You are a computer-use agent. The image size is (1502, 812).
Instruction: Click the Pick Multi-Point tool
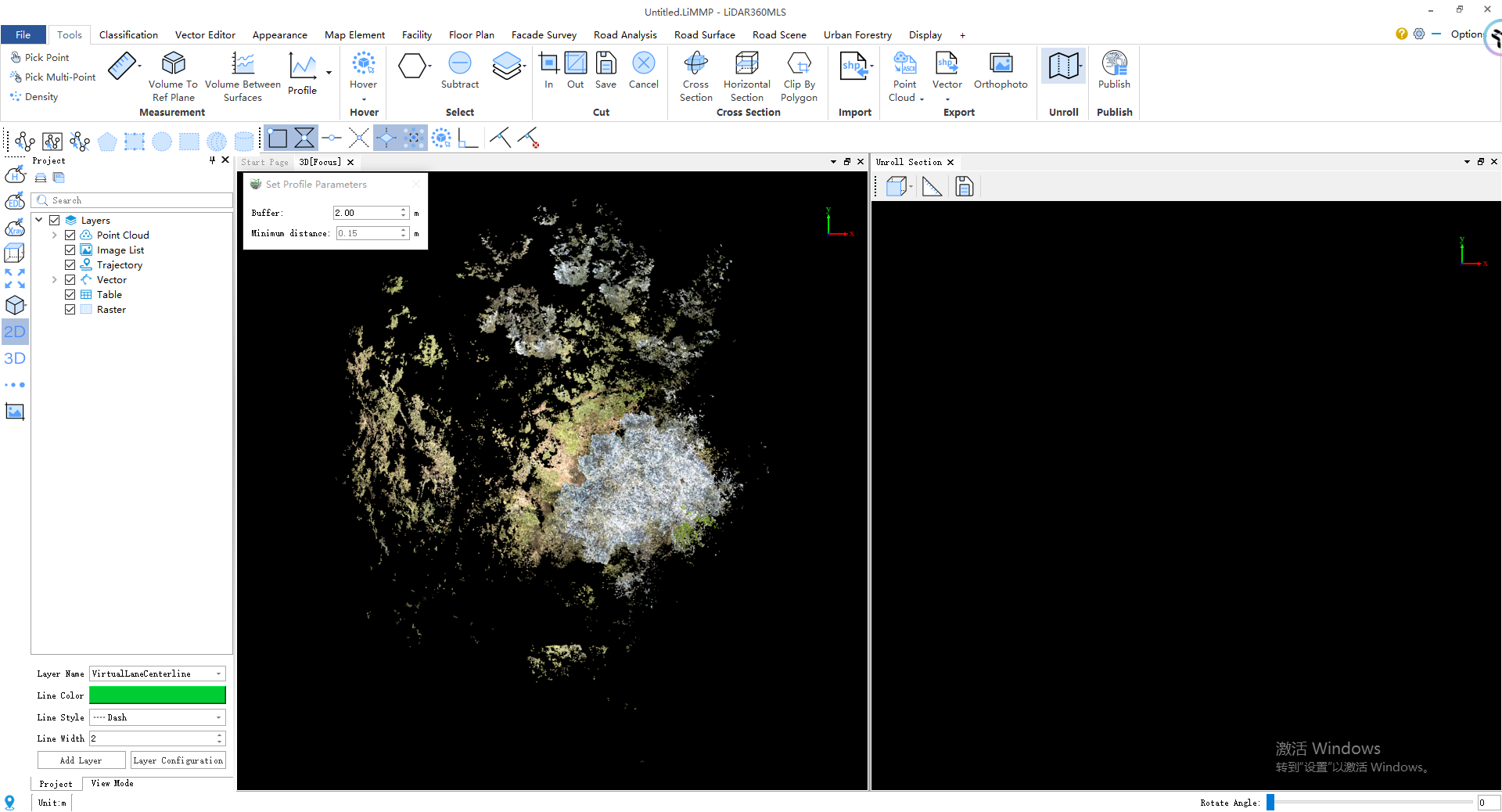pyautogui.click(x=53, y=77)
